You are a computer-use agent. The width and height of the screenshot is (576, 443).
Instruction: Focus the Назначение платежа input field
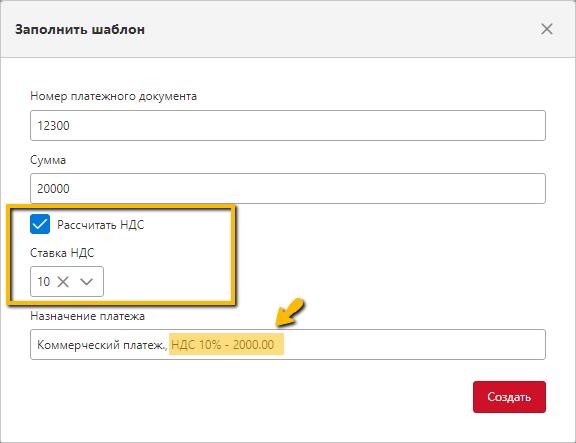point(288,345)
